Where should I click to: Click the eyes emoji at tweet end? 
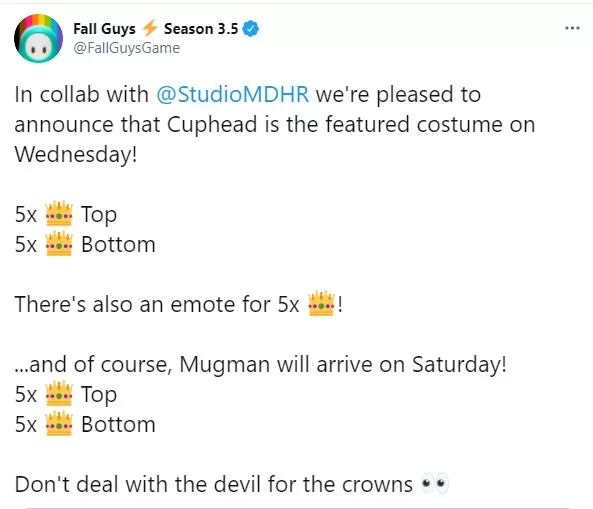coord(435,483)
